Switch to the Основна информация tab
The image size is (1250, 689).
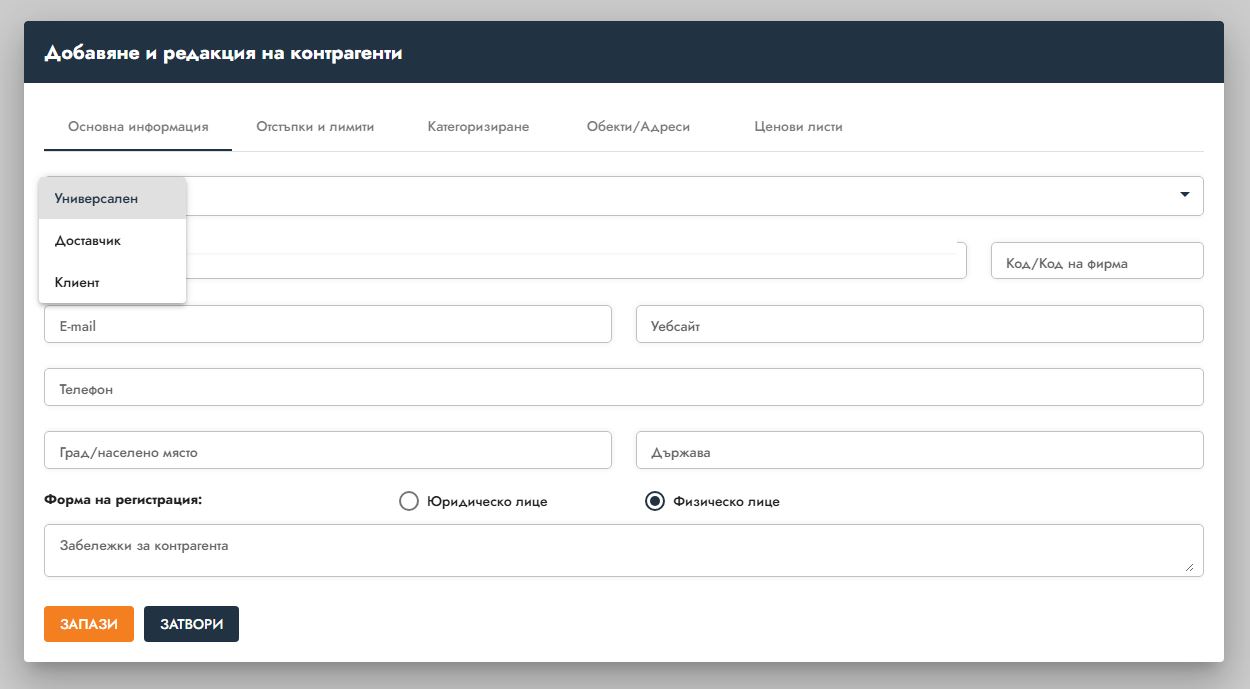pyautogui.click(x=138, y=127)
